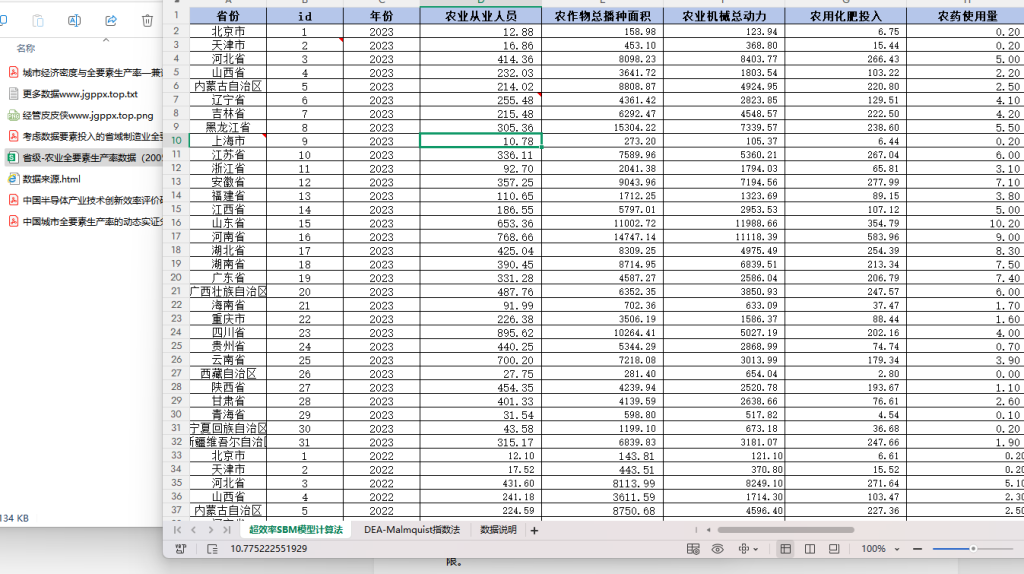Image resolution: width=1024 pixels, height=574 pixels.
Task: Click cell containing 上海市 in row 10
Action: point(228,141)
